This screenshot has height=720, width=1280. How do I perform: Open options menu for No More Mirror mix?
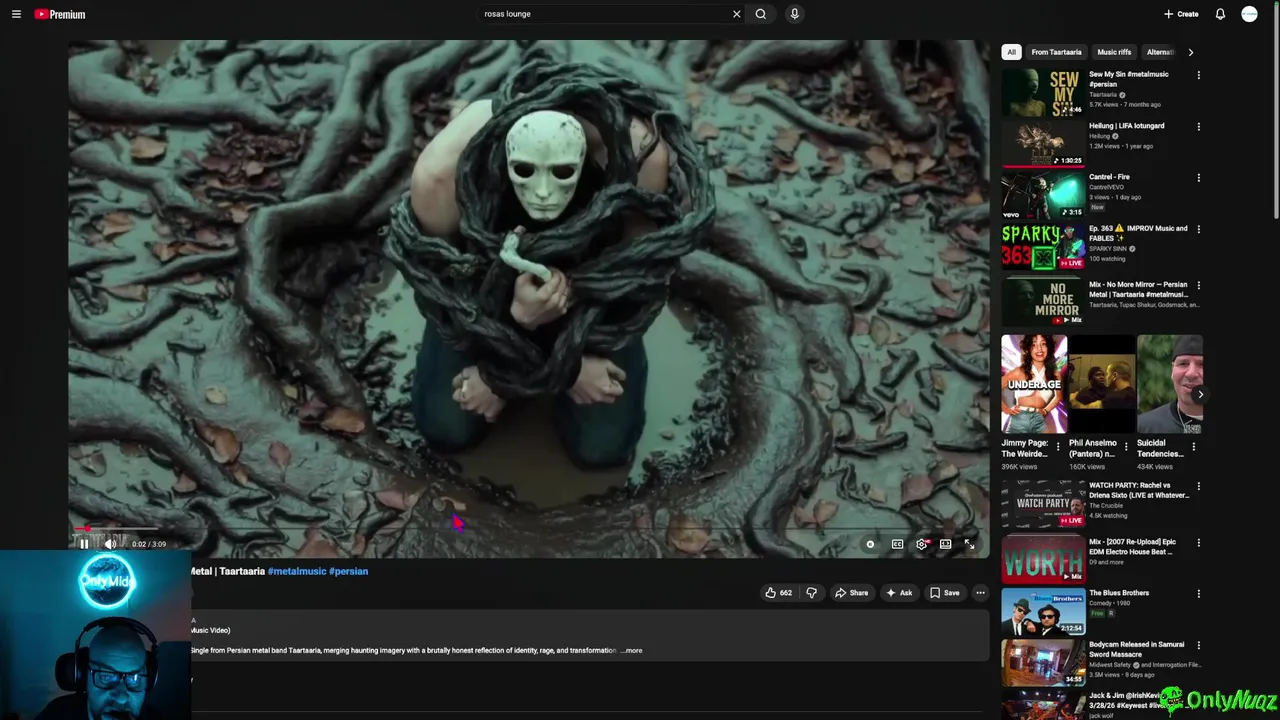(1198, 285)
